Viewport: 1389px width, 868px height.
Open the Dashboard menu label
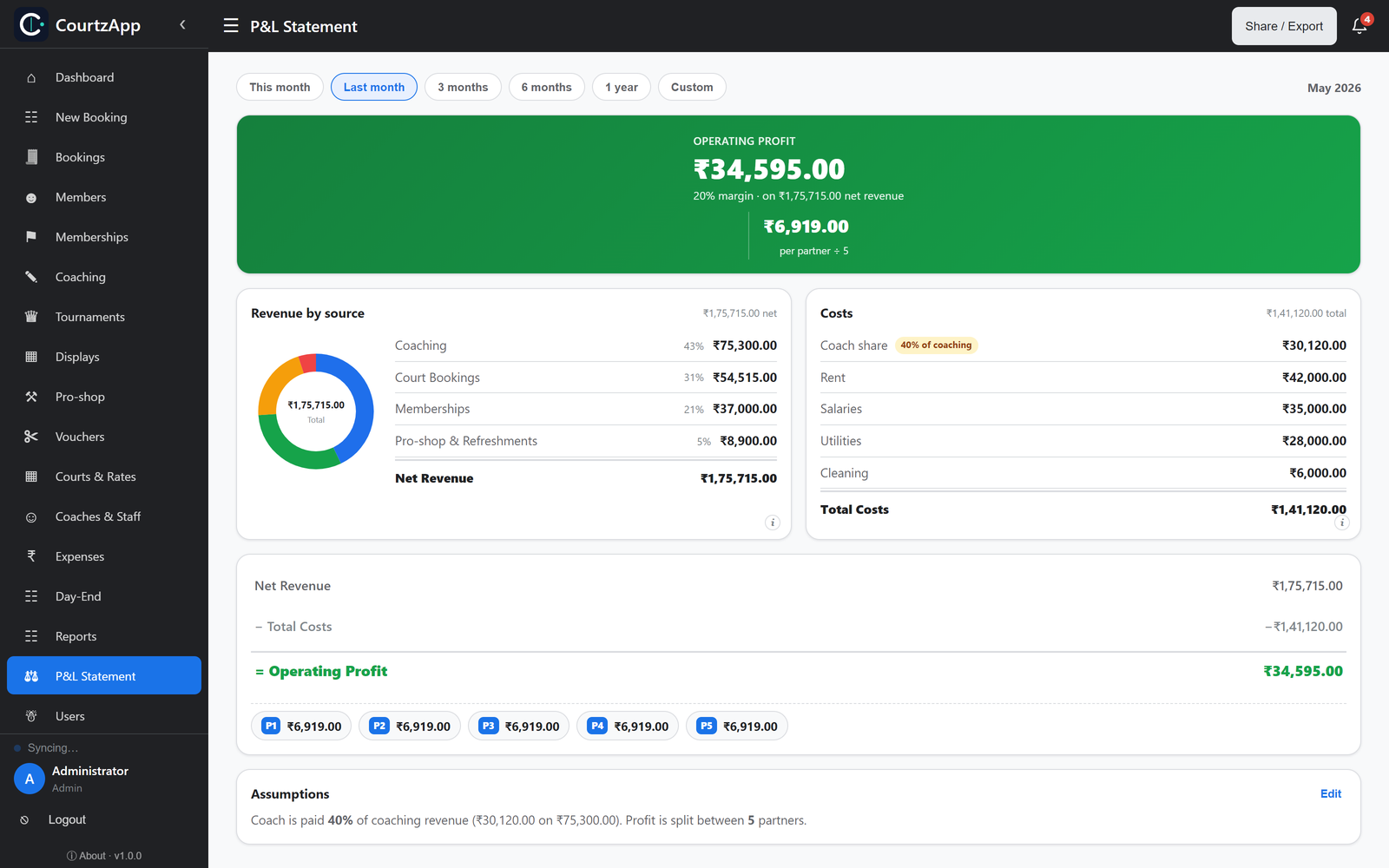tap(84, 77)
